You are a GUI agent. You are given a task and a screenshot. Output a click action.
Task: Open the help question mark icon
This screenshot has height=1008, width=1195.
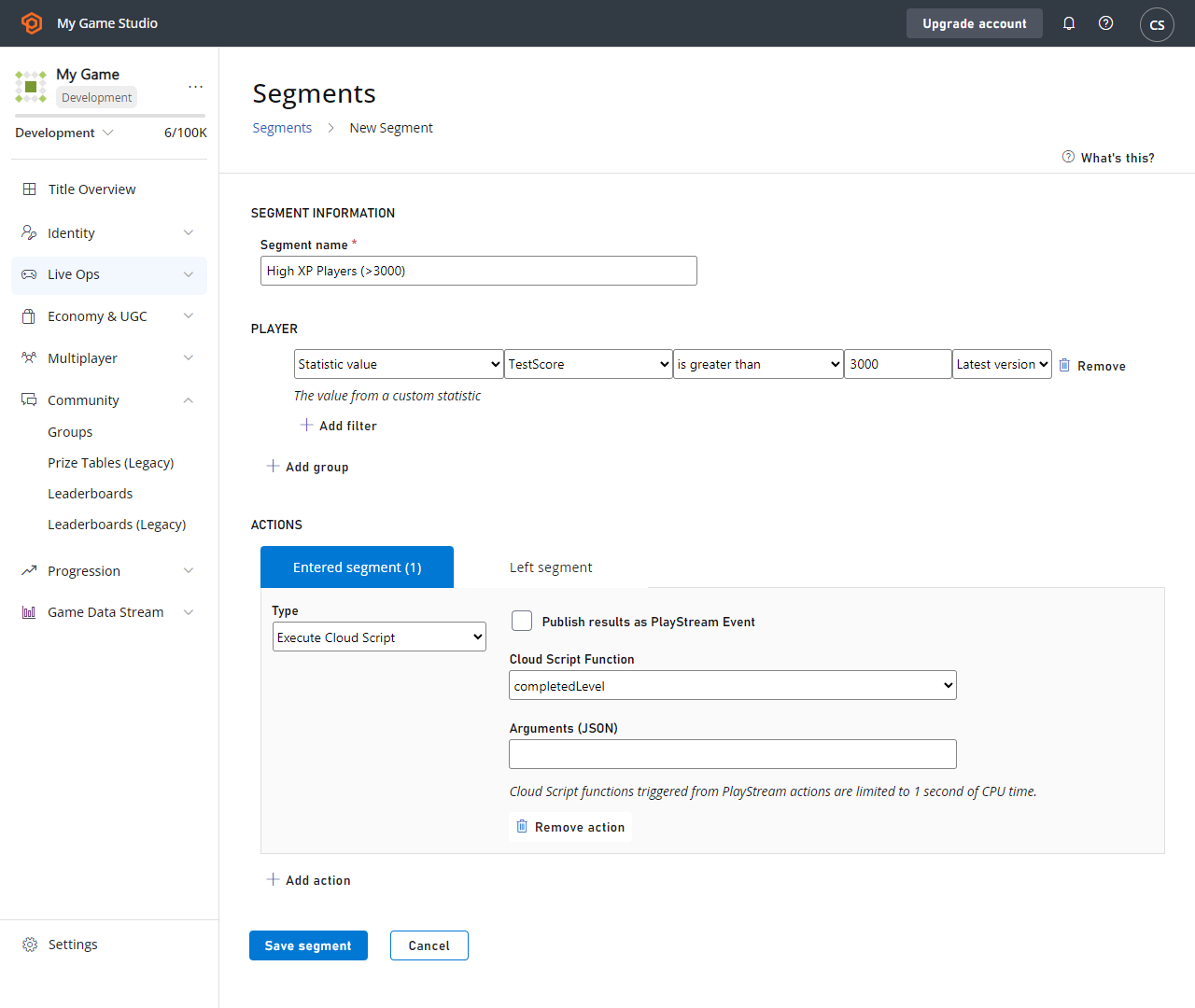tap(1105, 23)
